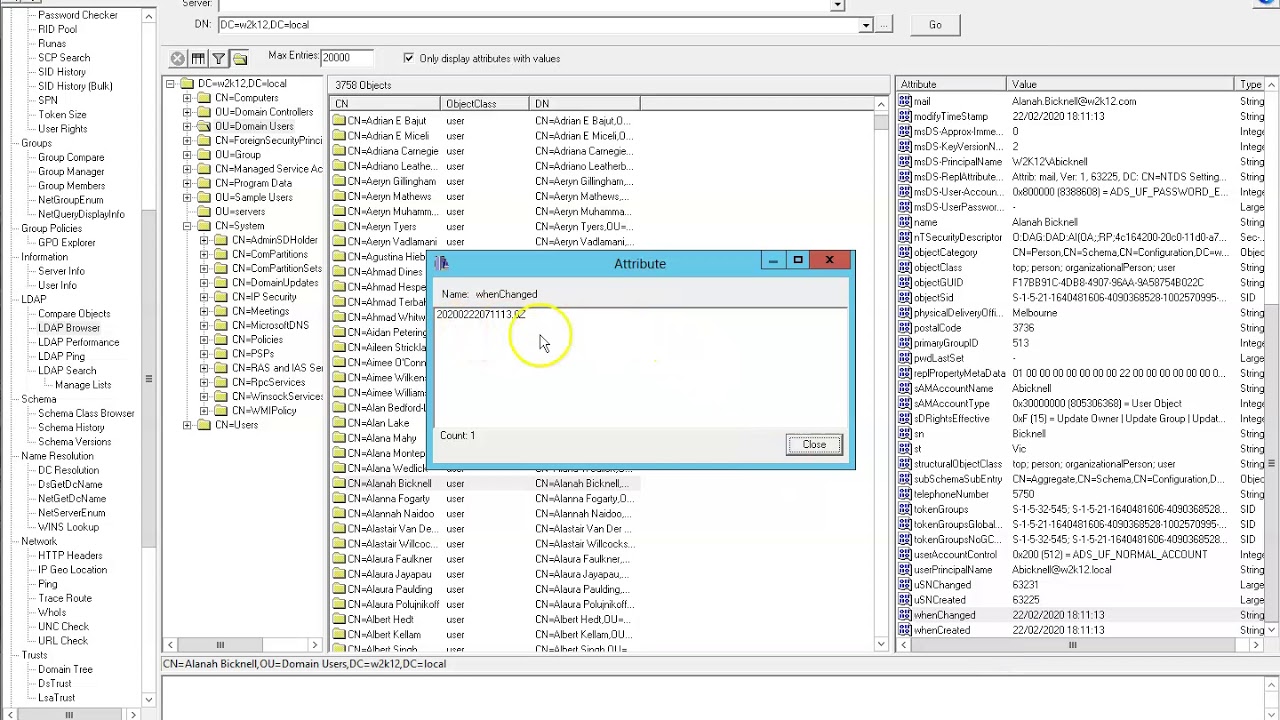Screen dimensions: 1280x720
Task: Open IP Geo Location in sidebar
Action: pos(72,570)
